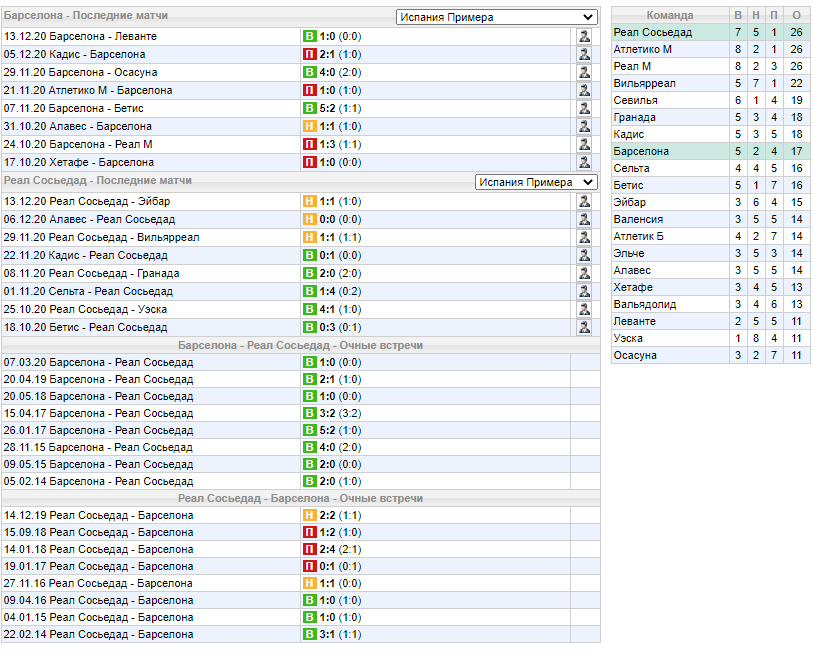Open the league dropdown in Реал Сосьедад's last matches header
Screen dimensions: 815x660
(536, 182)
